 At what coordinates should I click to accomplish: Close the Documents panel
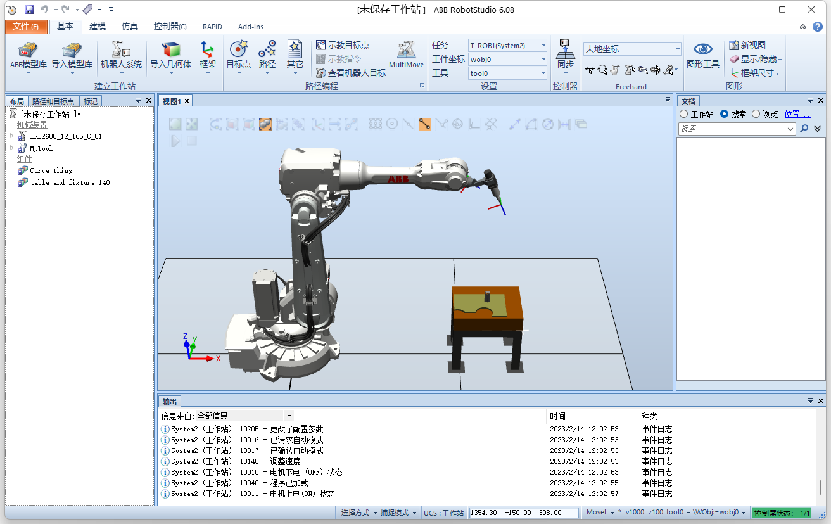820,101
